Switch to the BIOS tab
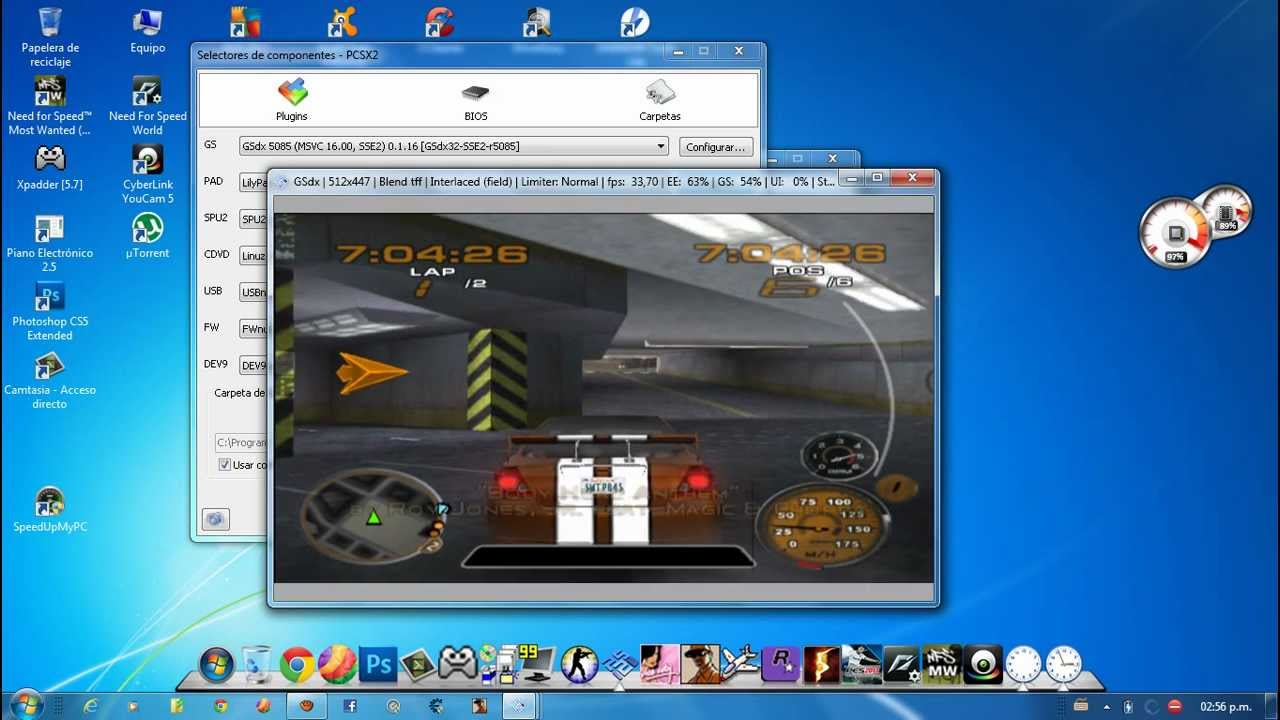Image resolution: width=1280 pixels, height=720 pixels. pyautogui.click(x=476, y=101)
